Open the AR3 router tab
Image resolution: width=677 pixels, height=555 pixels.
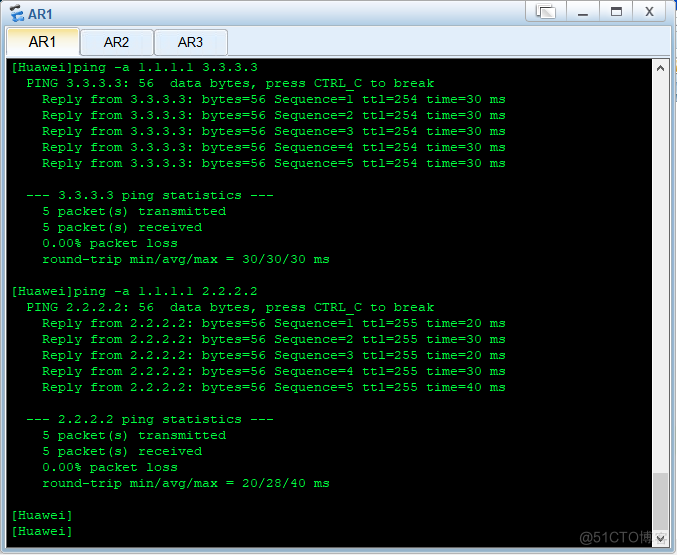coord(190,42)
